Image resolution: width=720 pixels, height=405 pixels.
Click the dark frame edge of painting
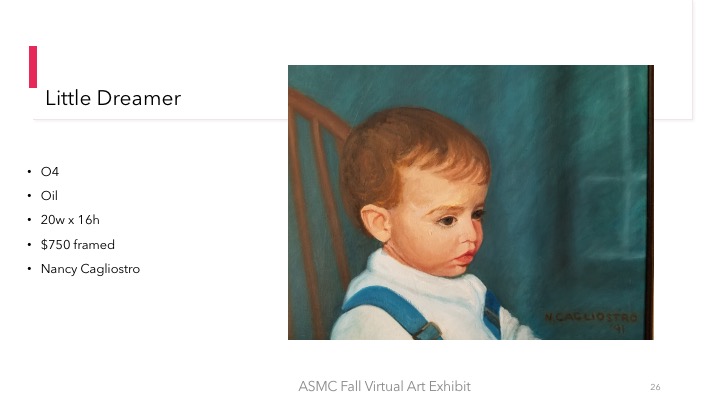pyautogui.click(x=650, y=202)
